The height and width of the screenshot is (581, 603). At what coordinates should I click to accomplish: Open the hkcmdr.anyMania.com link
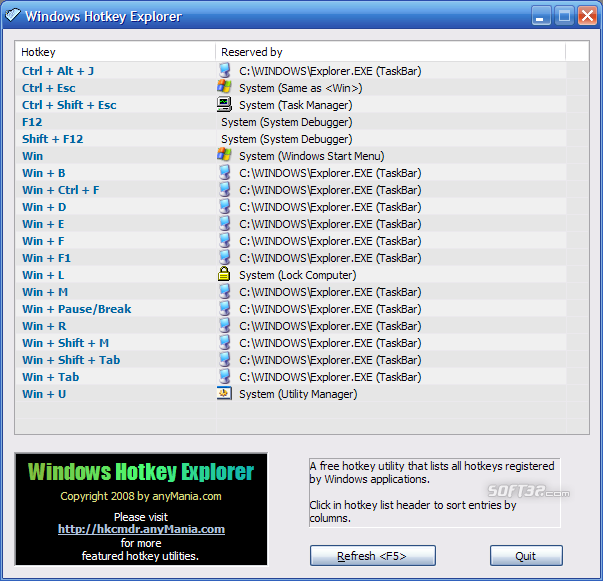141,529
